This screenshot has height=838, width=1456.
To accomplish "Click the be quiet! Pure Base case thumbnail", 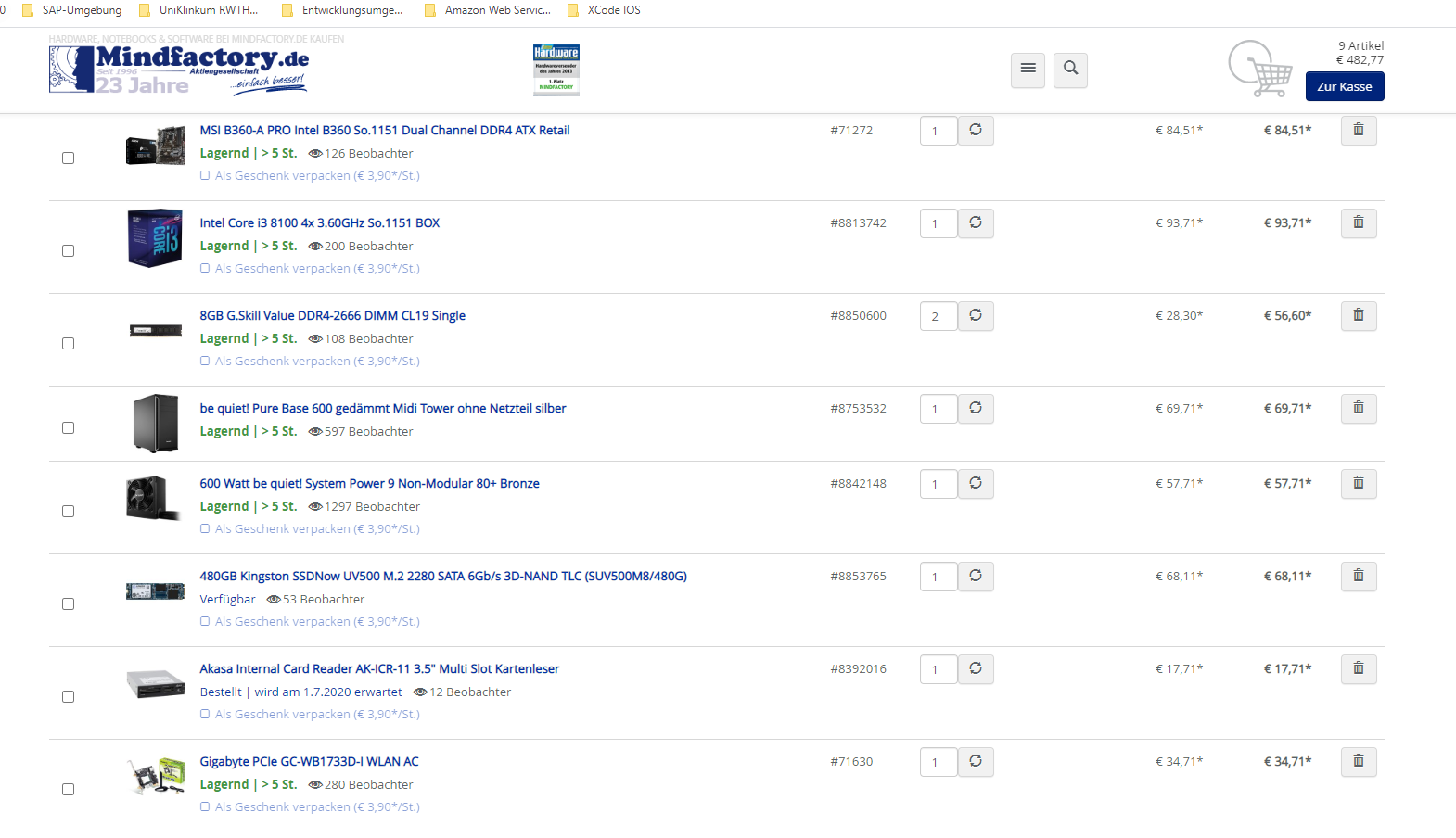I will click(x=156, y=424).
